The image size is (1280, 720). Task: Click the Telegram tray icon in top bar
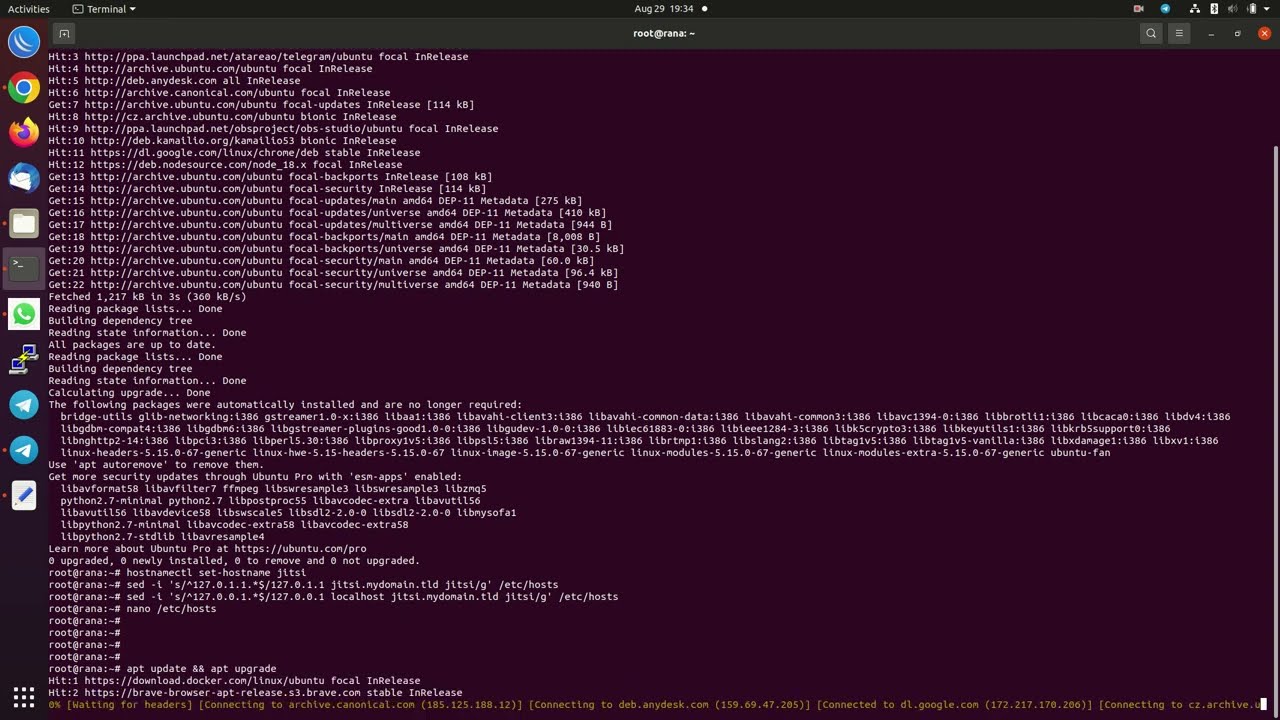tap(1165, 9)
